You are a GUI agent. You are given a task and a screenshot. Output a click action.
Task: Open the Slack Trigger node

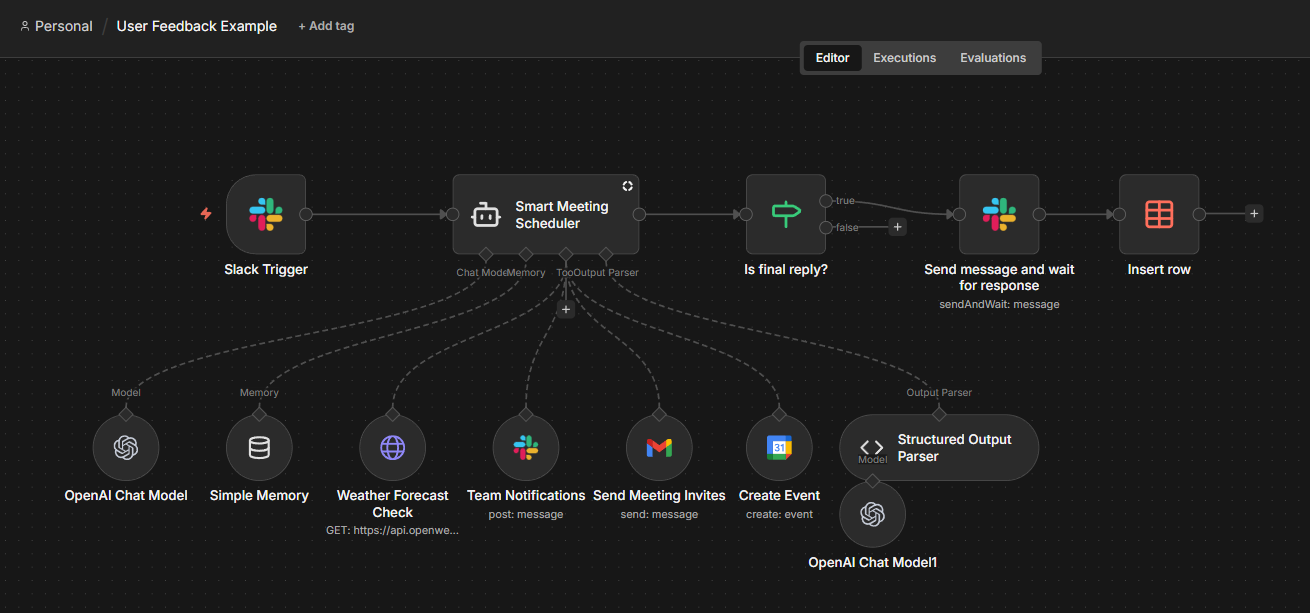pyautogui.click(x=265, y=213)
